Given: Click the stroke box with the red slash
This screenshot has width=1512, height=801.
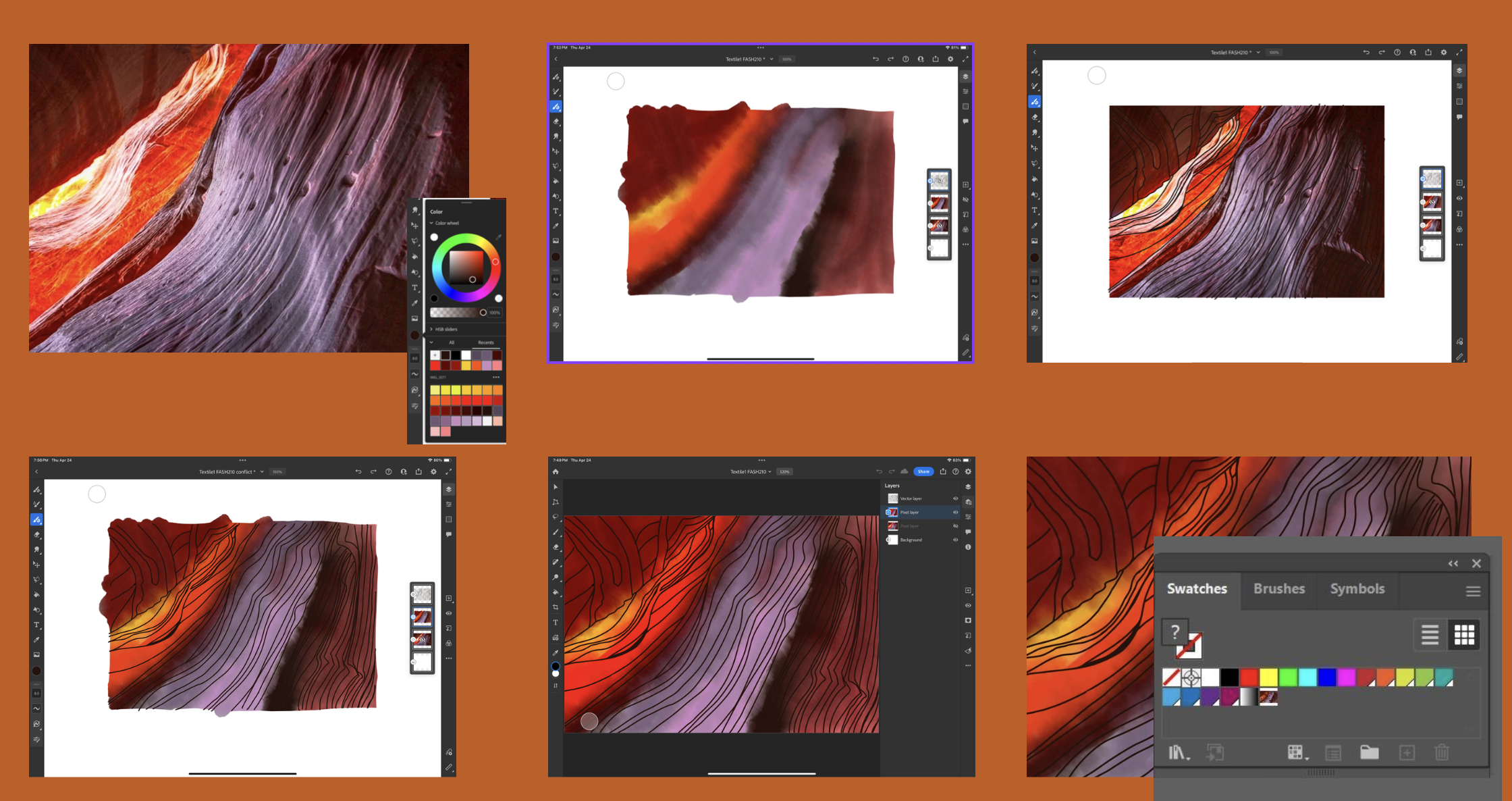Looking at the screenshot, I should pyautogui.click(x=1189, y=646).
